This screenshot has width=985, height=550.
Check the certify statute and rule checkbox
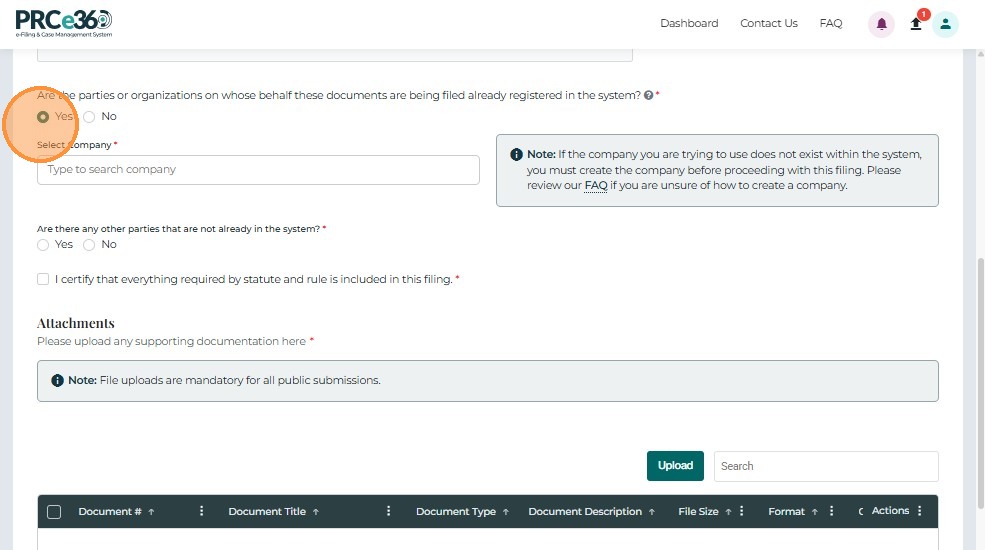(x=43, y=279)
